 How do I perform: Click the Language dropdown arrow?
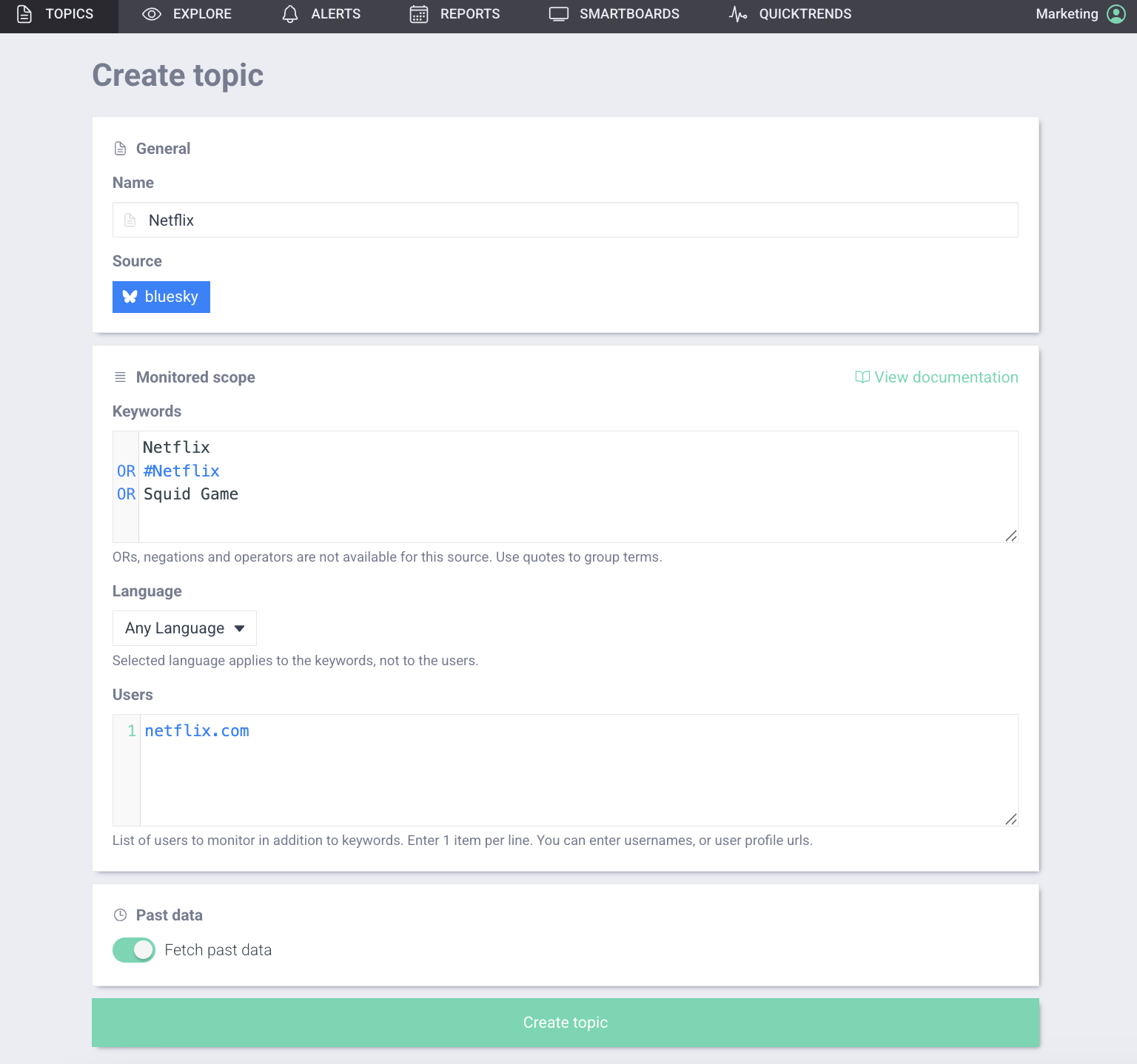pos(239,629)
